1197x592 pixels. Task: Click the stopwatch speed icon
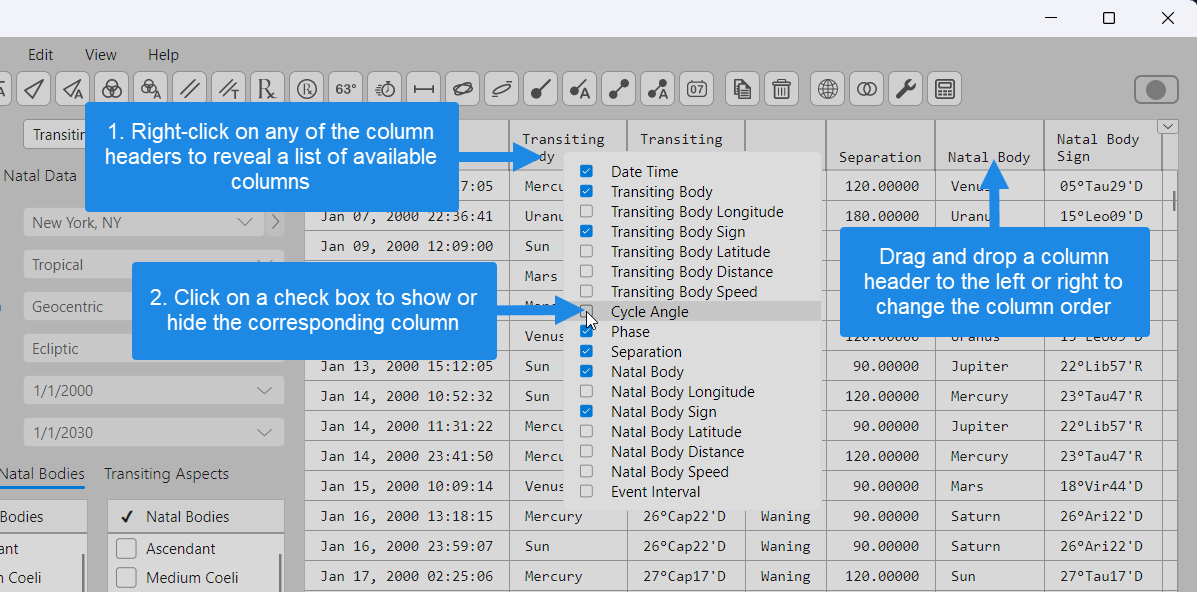(x=385, y=89)
